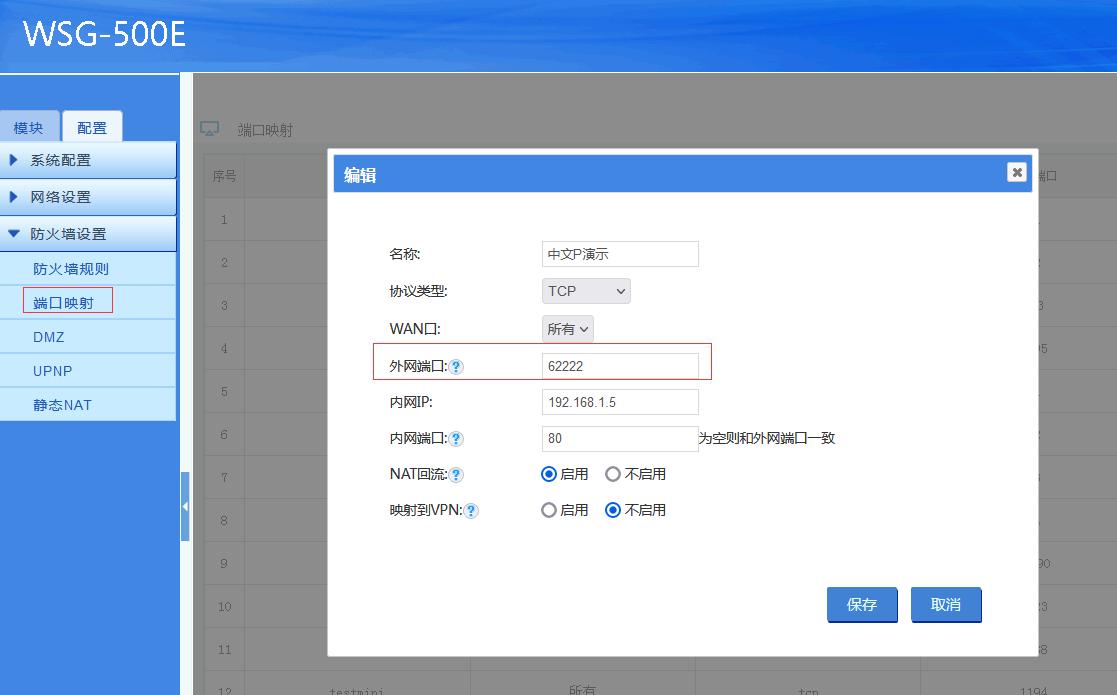Click the 取消 button to cancel
The width and height of the screenshot is (1117, 695).
coord(945,604)
